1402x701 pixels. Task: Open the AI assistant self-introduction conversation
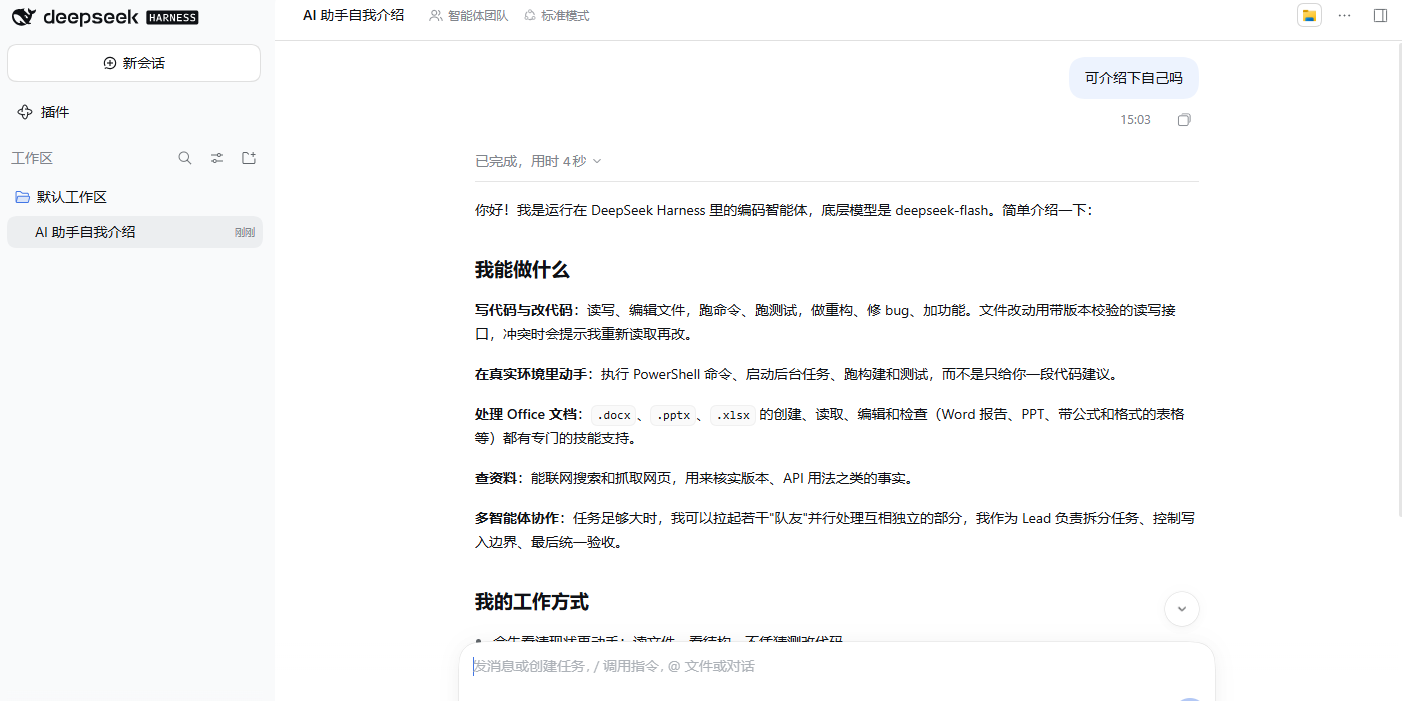(134, 232)
